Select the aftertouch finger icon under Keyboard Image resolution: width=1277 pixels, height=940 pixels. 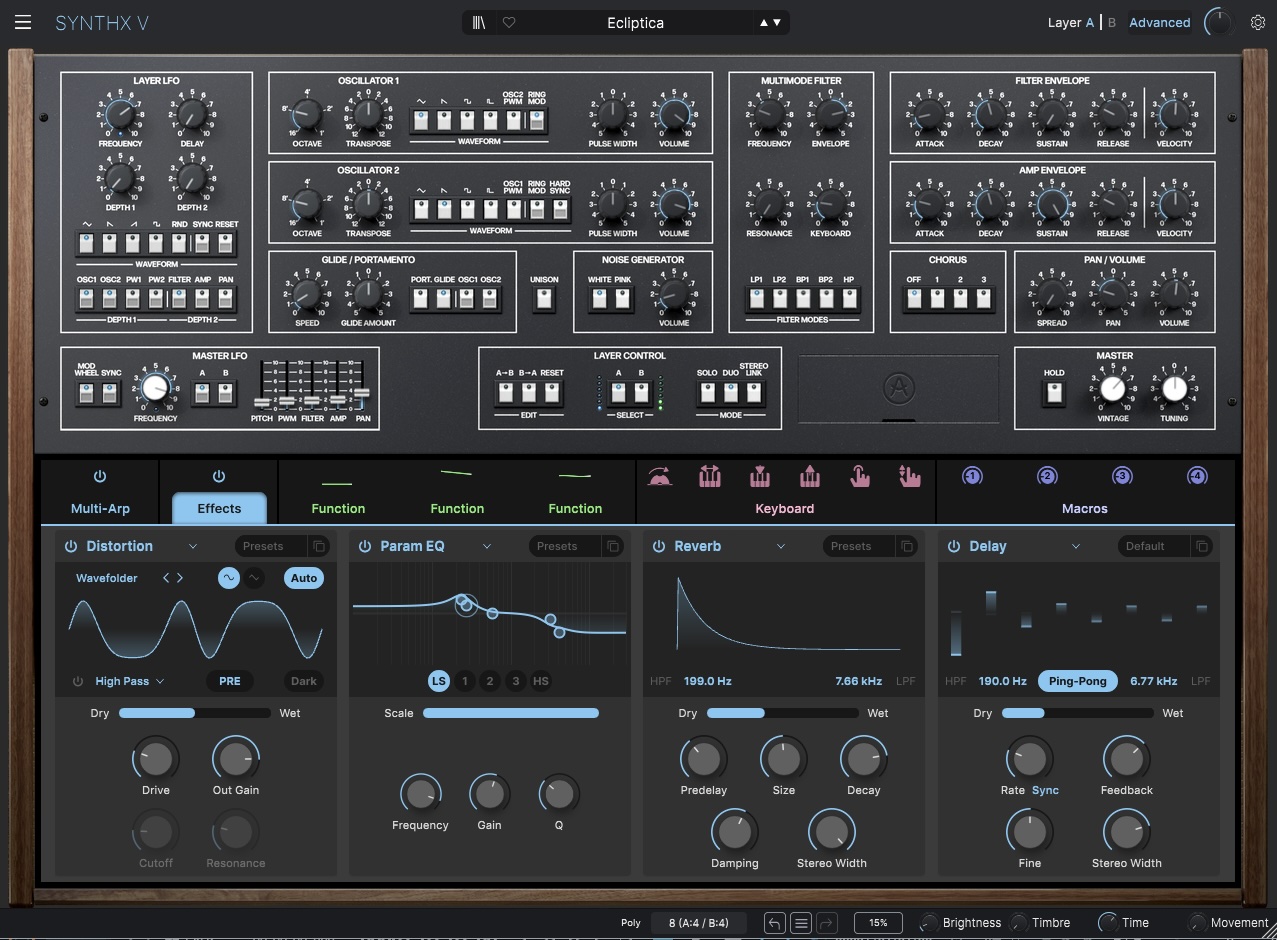[860, 476]
